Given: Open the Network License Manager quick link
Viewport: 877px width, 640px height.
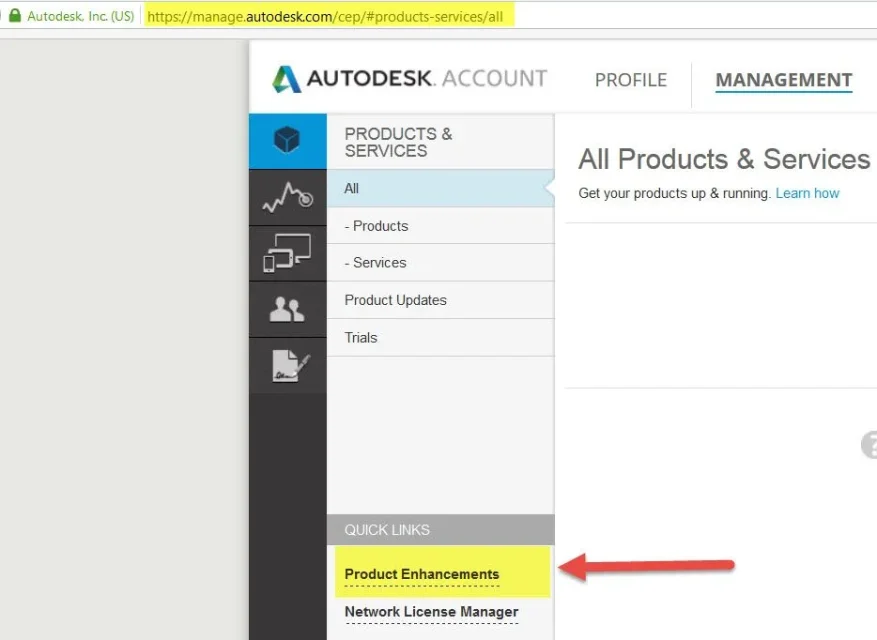Looking at the screenshot, I should (431, 611).
